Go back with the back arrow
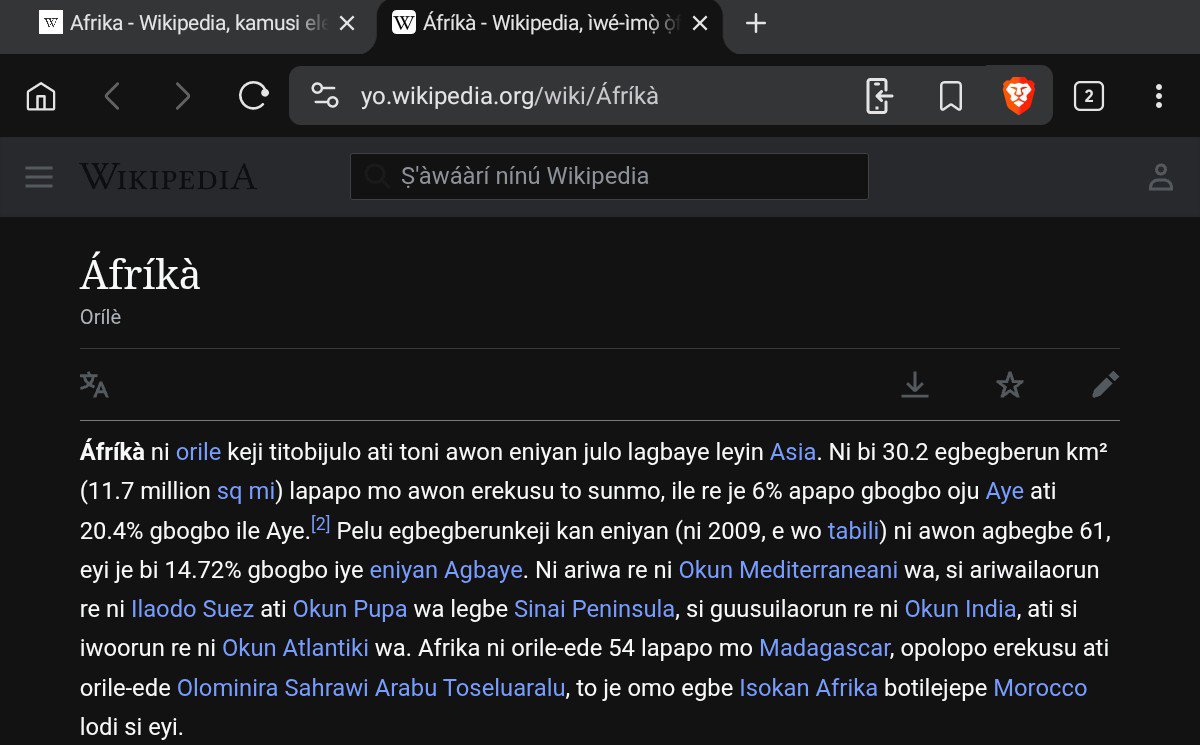The width and height of the screenshot is (1200, 745). pyautogui.click(x=112, y=96)
